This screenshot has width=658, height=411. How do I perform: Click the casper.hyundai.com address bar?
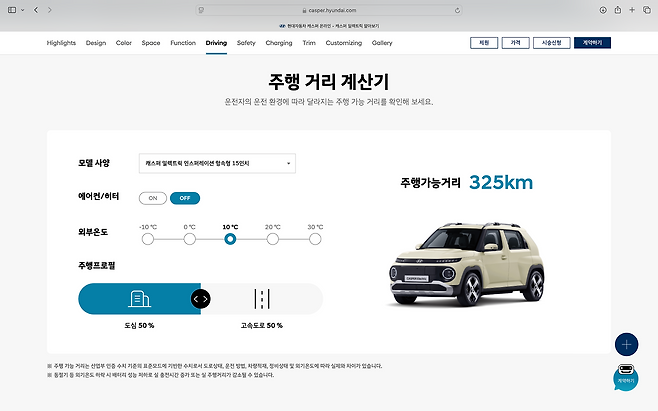click(x=329, y=9)
